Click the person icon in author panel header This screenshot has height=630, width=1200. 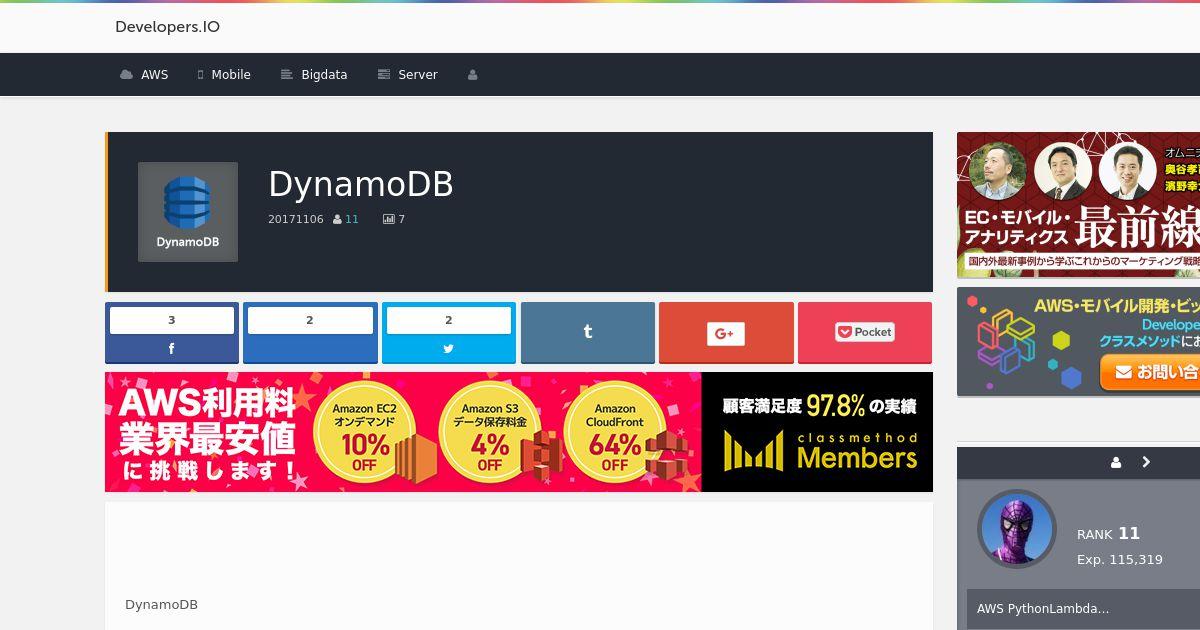[x=1116, y=462]
